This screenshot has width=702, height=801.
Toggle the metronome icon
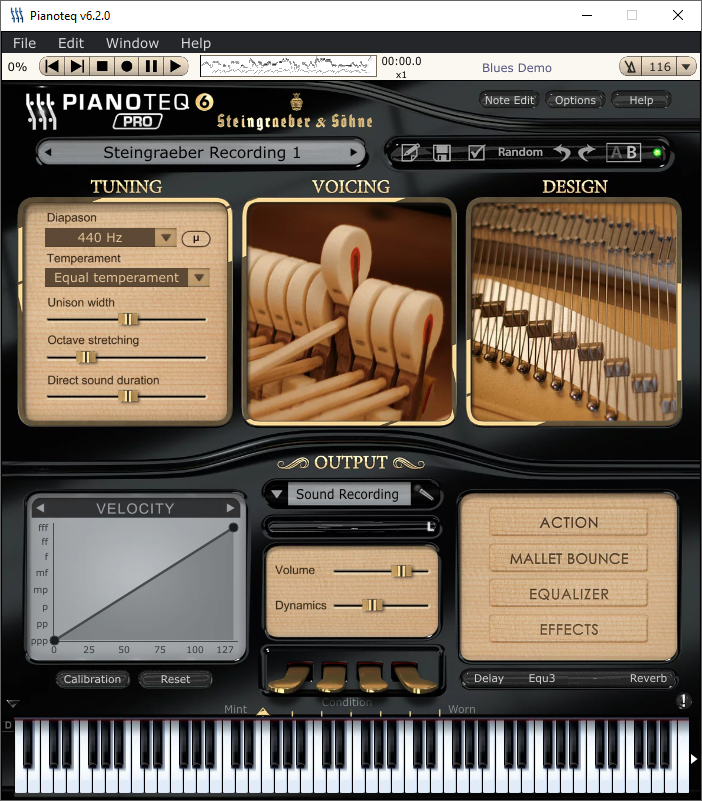(631, 67)
